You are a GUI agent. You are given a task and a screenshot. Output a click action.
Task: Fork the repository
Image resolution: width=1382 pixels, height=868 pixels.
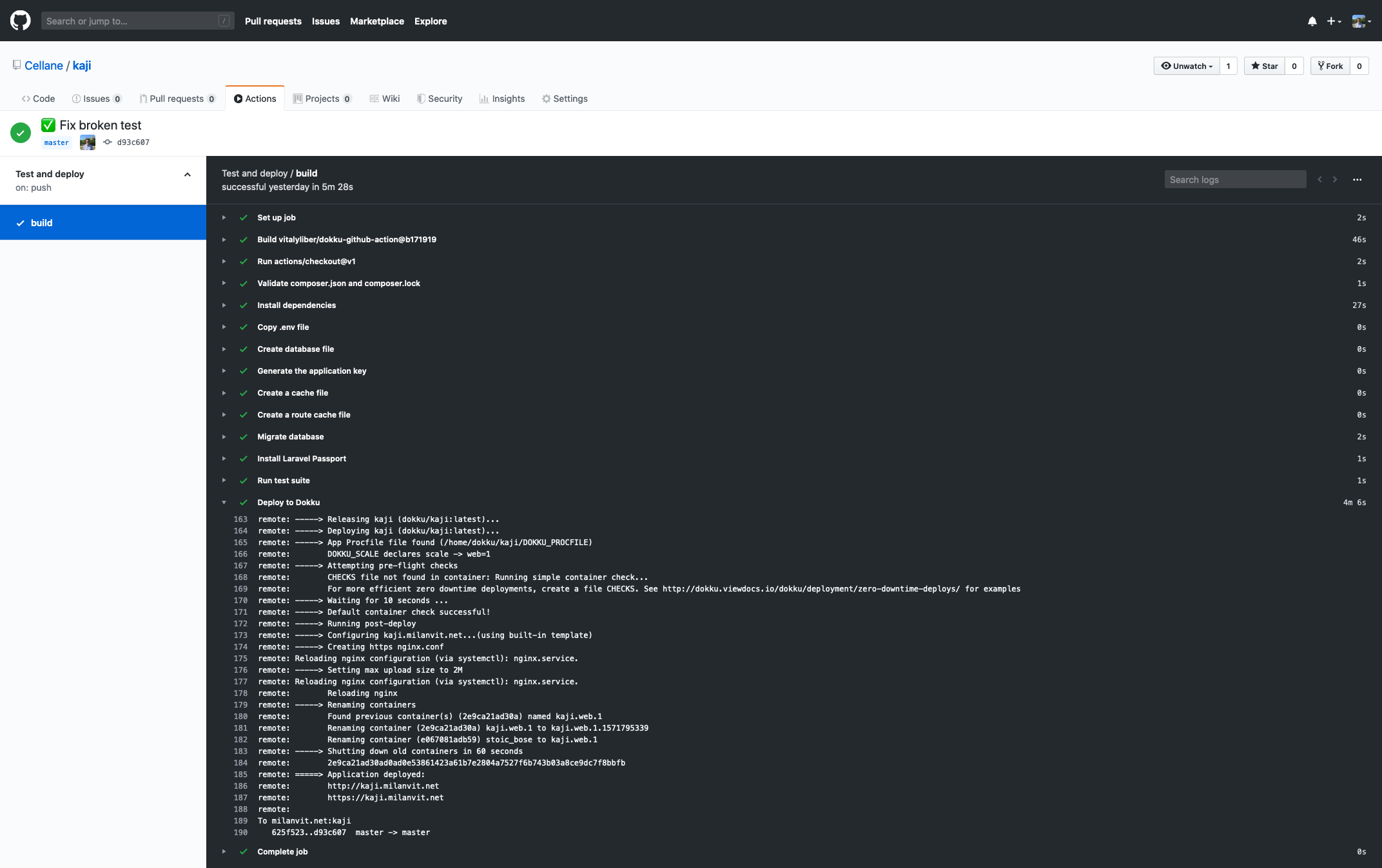coord(1330,66)
